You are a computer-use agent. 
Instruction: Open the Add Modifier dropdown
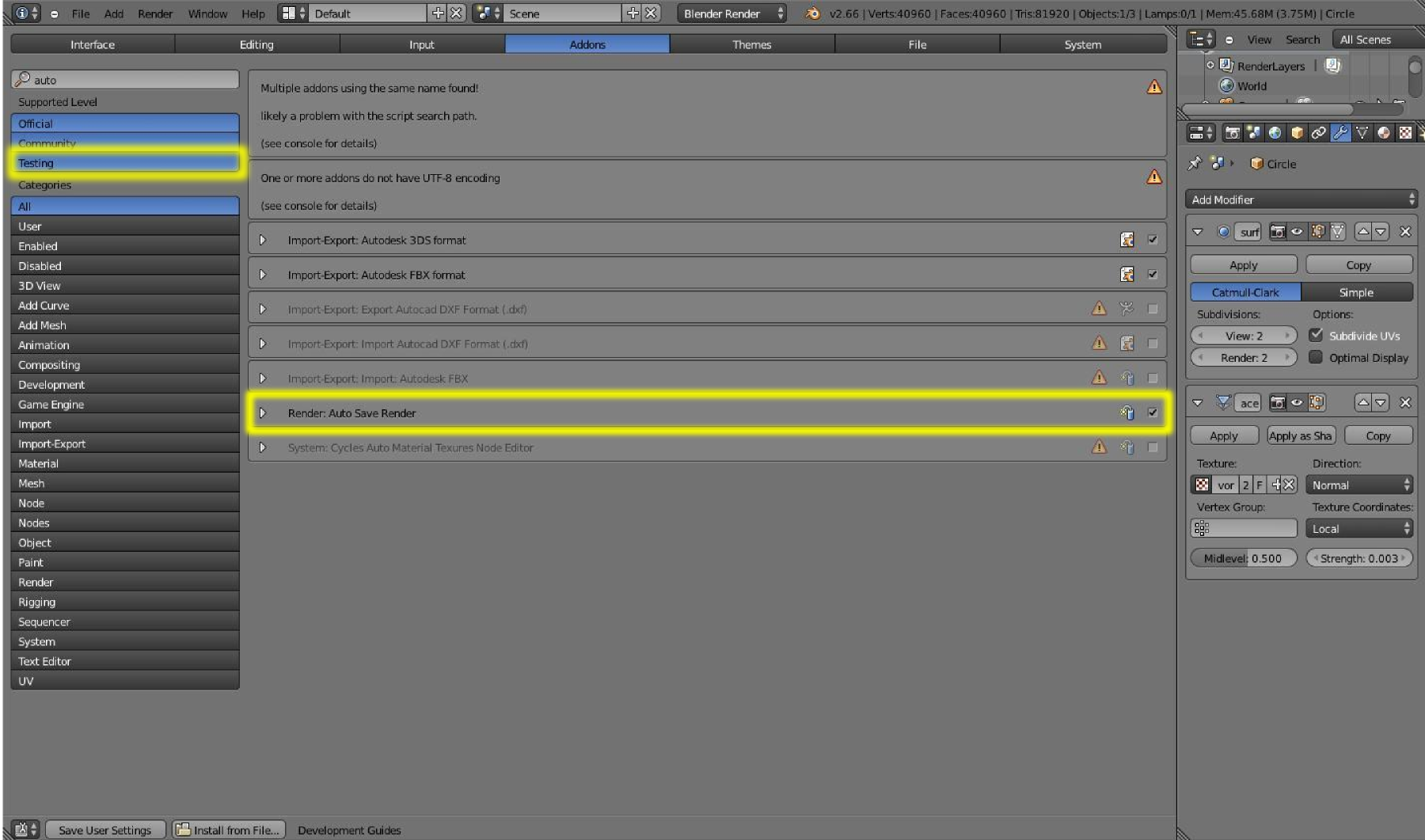(1301, 200)
